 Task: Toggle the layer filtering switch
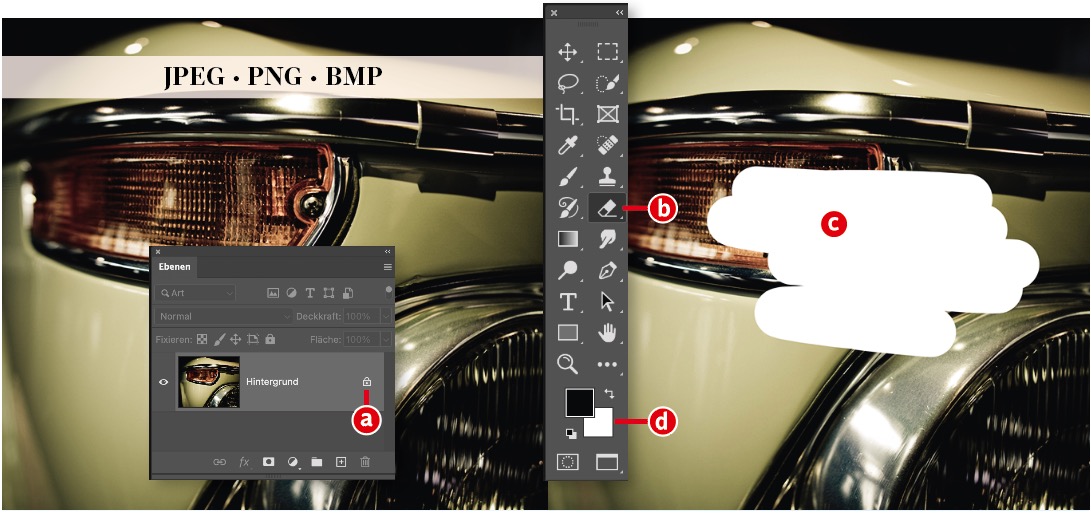tap(388, 292)
